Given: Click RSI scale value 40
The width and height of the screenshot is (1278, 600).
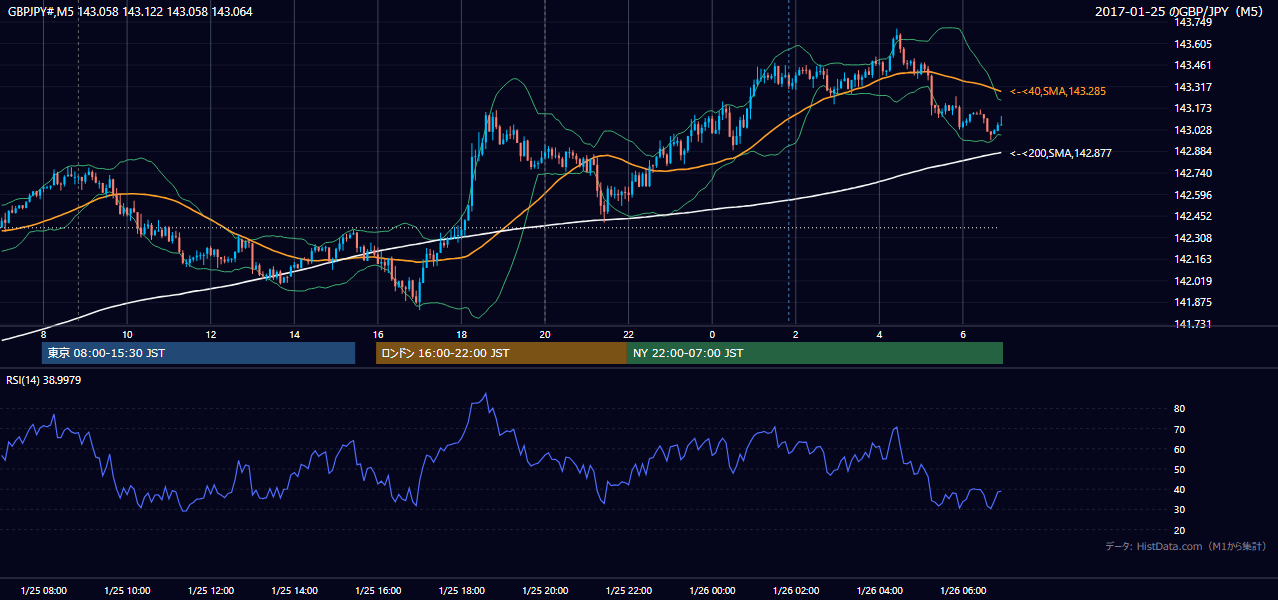Looking at the screenshot, I should (x=1180, y=489).
